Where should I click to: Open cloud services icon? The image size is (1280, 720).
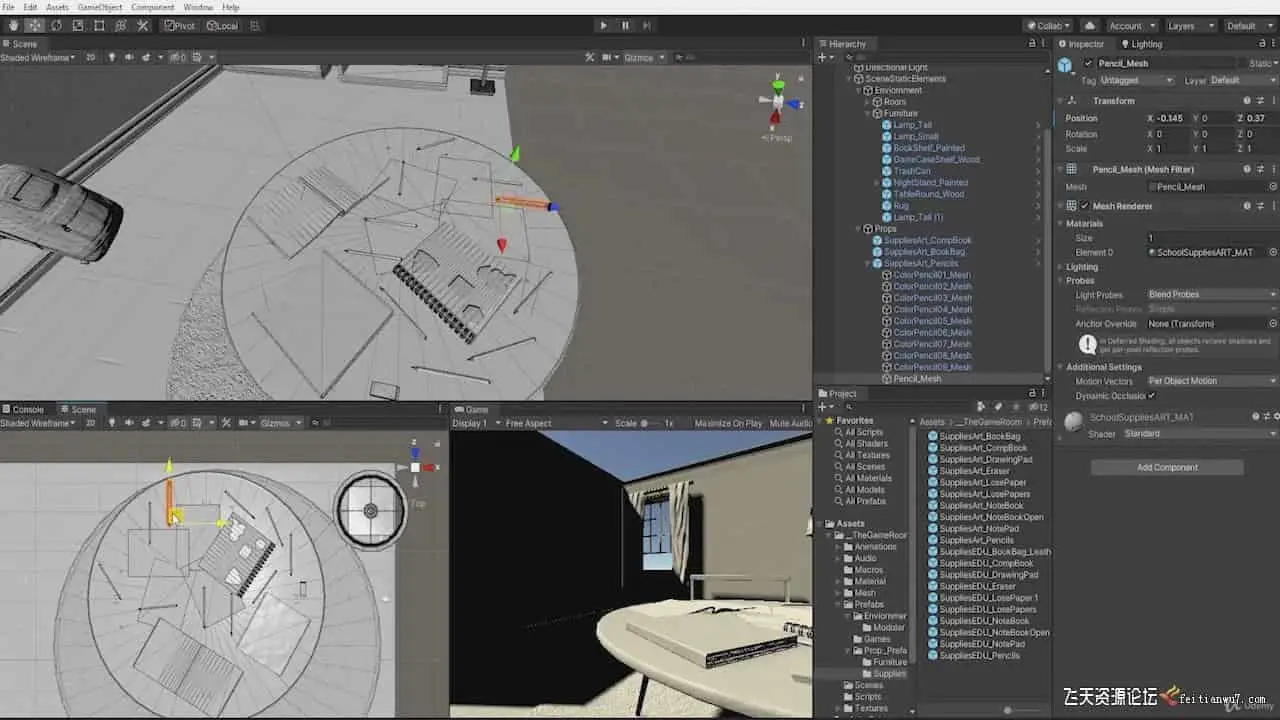(x=1089, y=25)
